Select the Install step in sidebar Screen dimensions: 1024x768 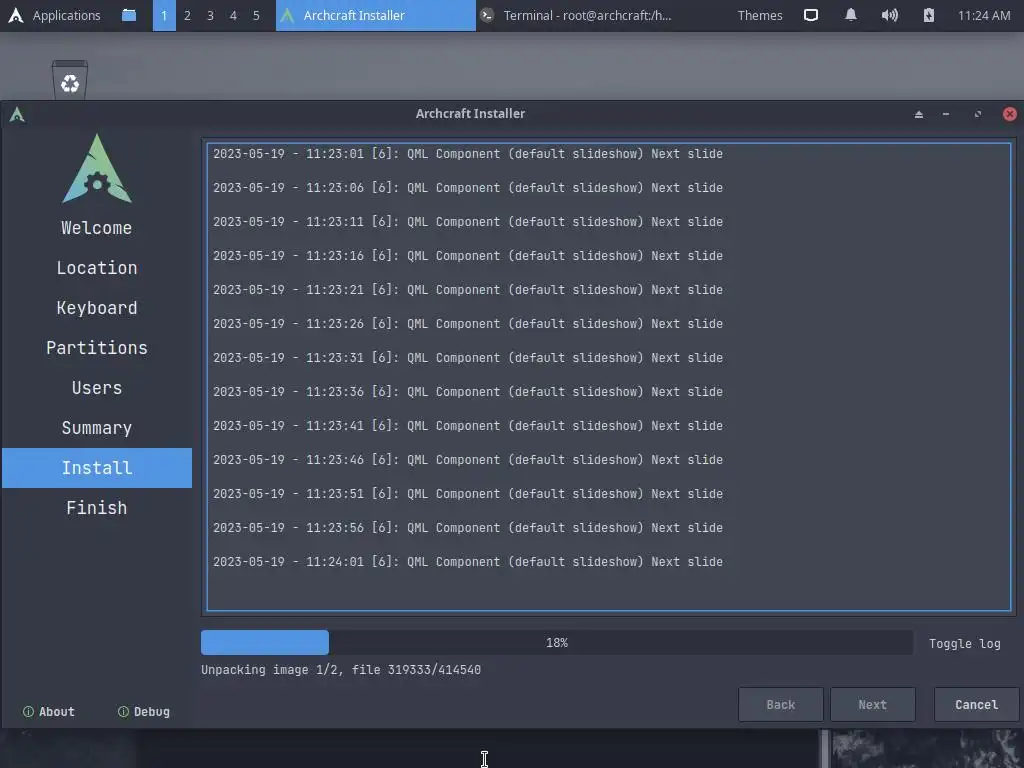tap(97, 468)
